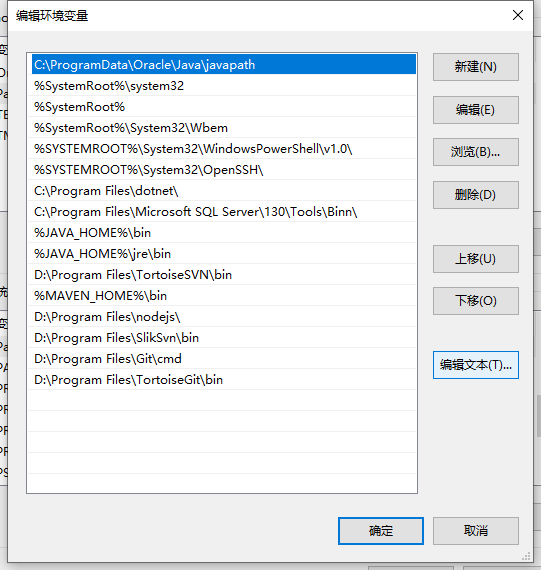Select the TortoiseGit\bin path entry
The image size is (541, 570).
click(222, 380)
